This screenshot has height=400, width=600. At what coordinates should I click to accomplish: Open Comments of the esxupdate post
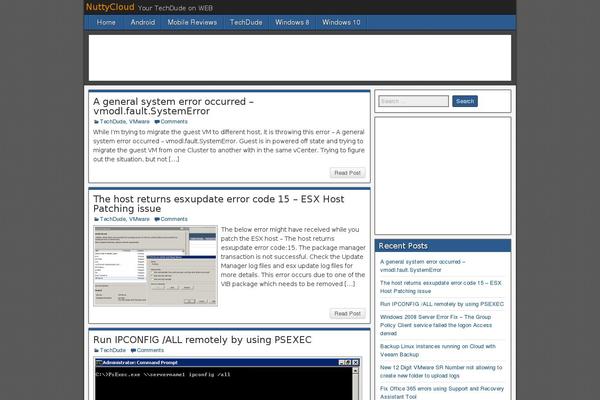[x=174, y=219]
